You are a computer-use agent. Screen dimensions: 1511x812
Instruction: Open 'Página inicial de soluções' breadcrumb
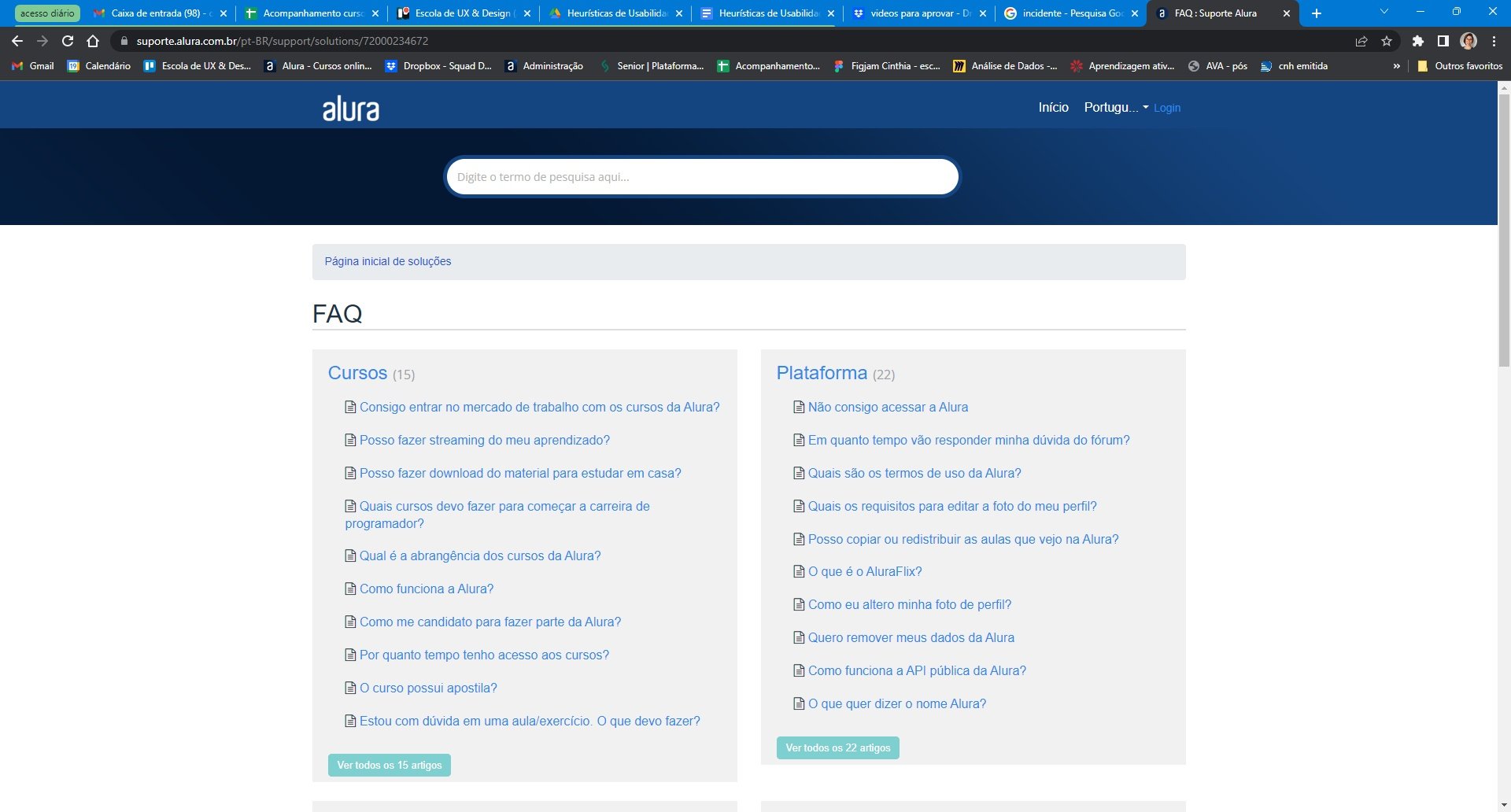388,261
